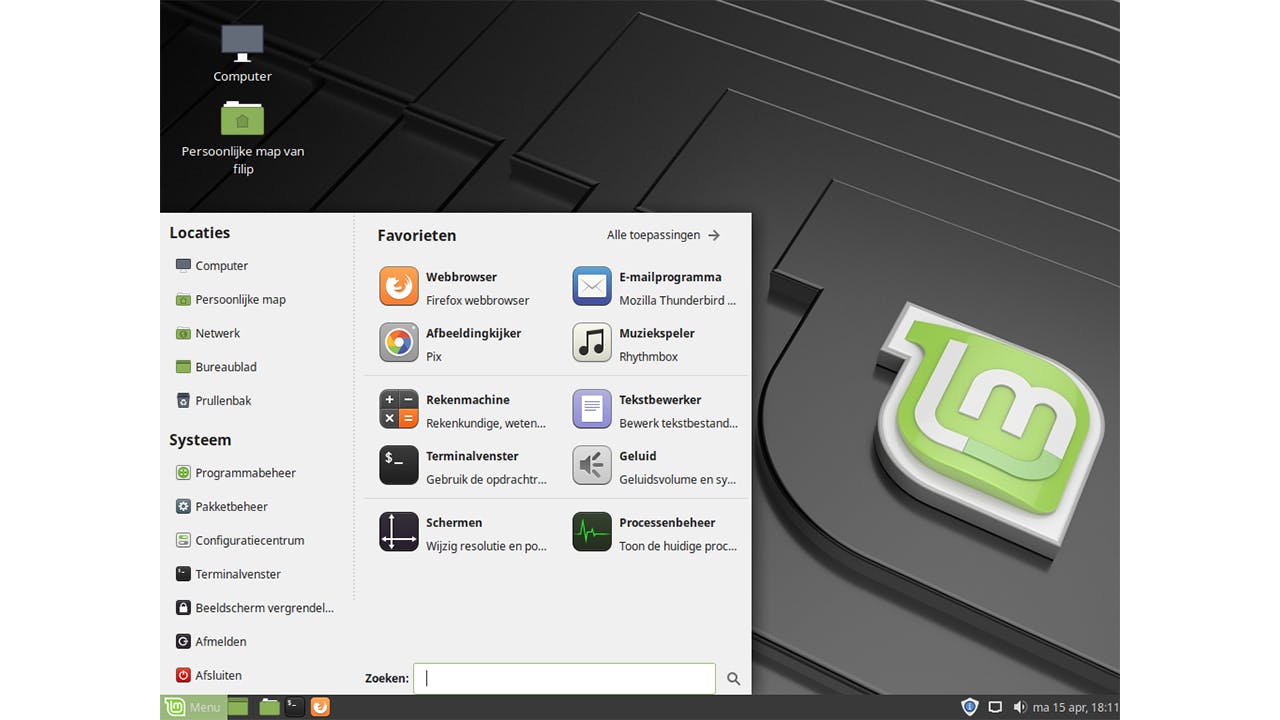Launch the Tekstbewerker text editor
This screenshot has height=720, width=1280.
point(655,411)
